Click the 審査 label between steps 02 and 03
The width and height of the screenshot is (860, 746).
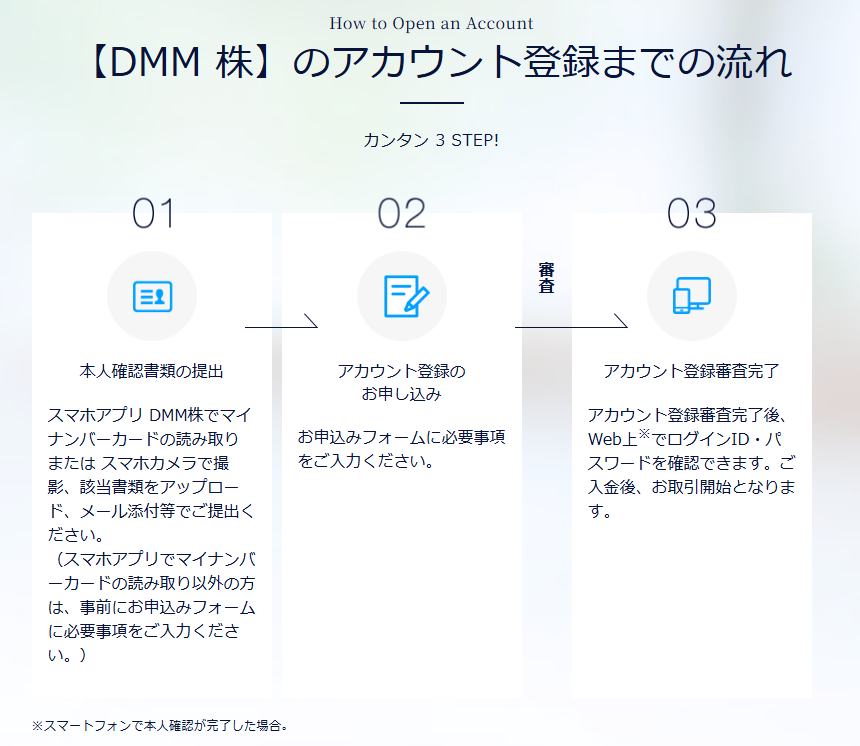(x=546, y=278)
